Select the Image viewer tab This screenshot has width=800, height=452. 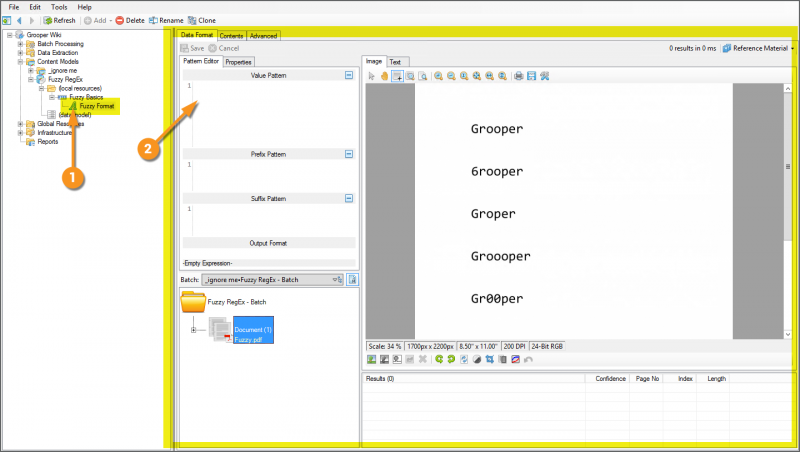374,61
